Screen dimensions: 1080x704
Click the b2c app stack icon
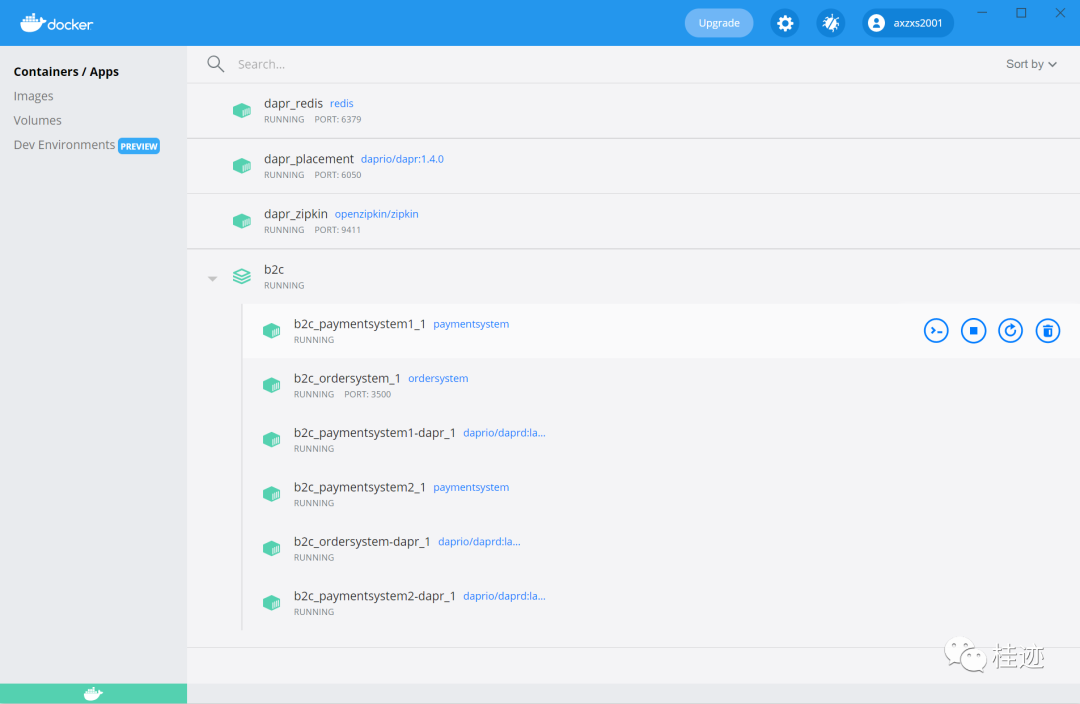[242, 276]
